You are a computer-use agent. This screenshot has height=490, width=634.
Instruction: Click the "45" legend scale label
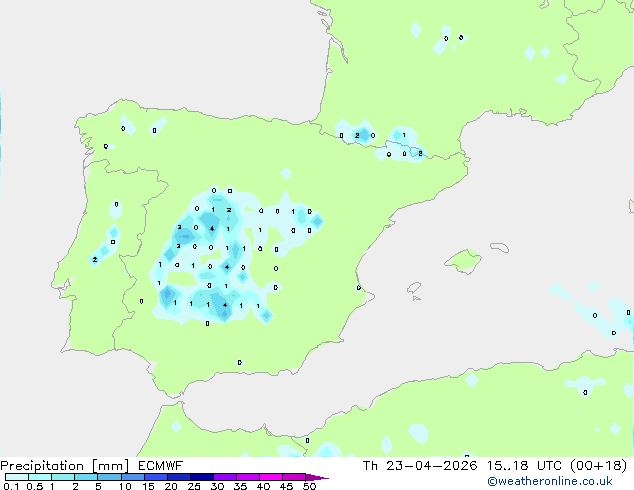point(286,486)
